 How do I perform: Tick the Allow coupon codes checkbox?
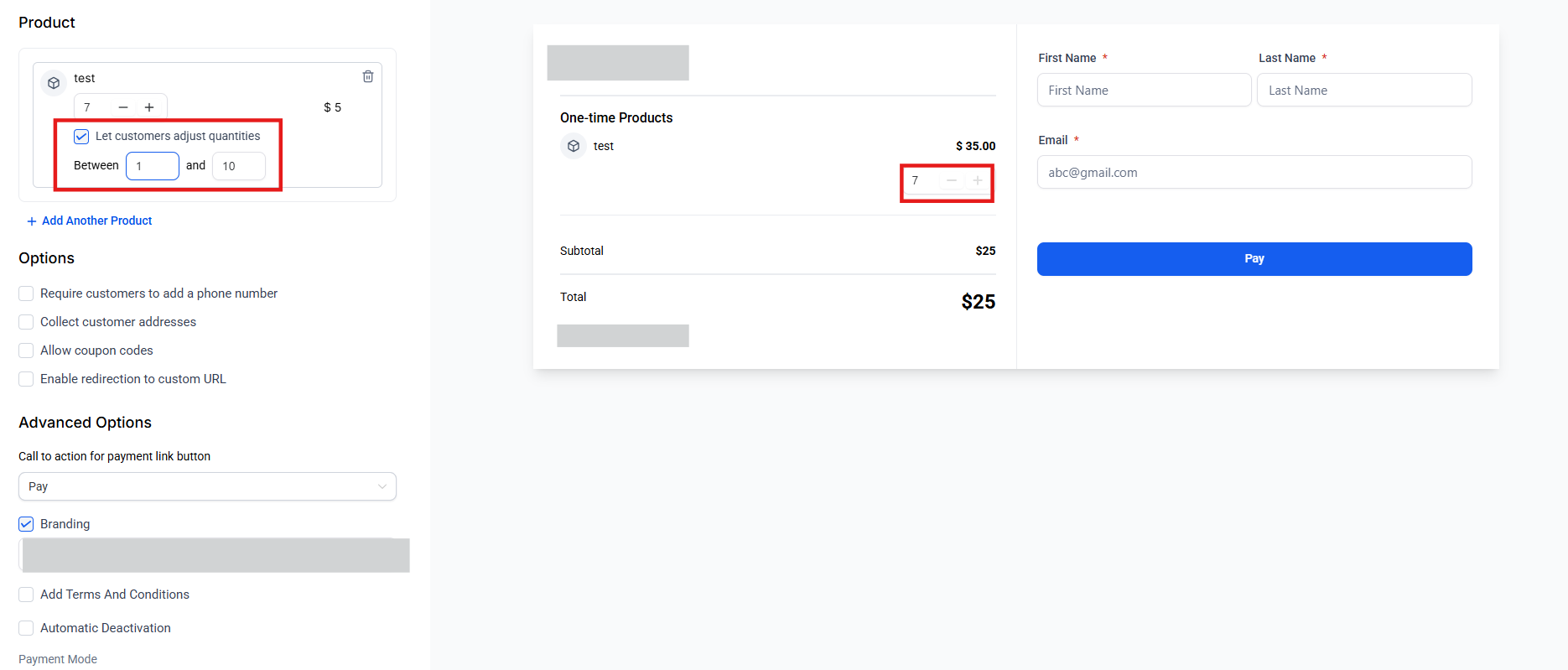click(26, 351)
